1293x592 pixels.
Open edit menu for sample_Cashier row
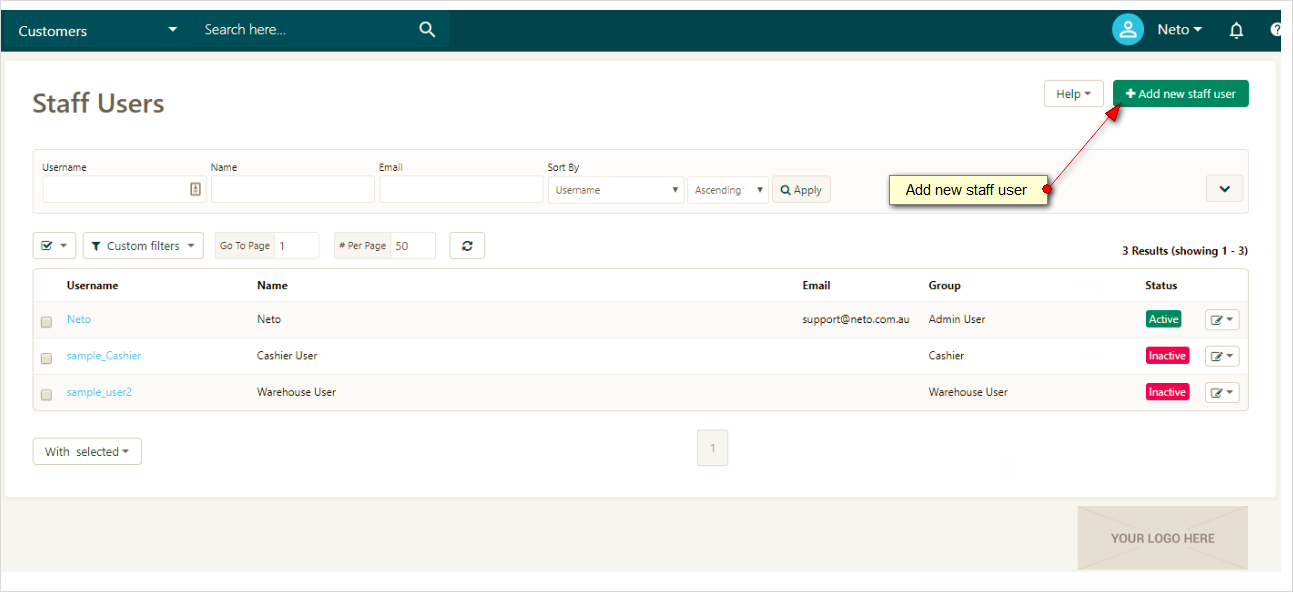[1221, 356]
